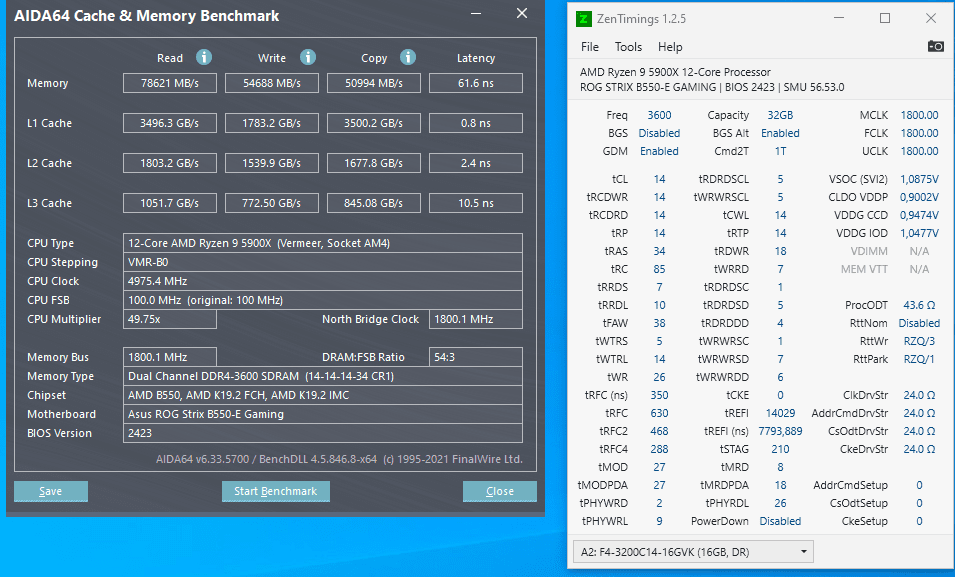The image size is (955, 577).
Task: Click North Bridge Clock value 1800.1 MHz
Action: coord(476,319)
